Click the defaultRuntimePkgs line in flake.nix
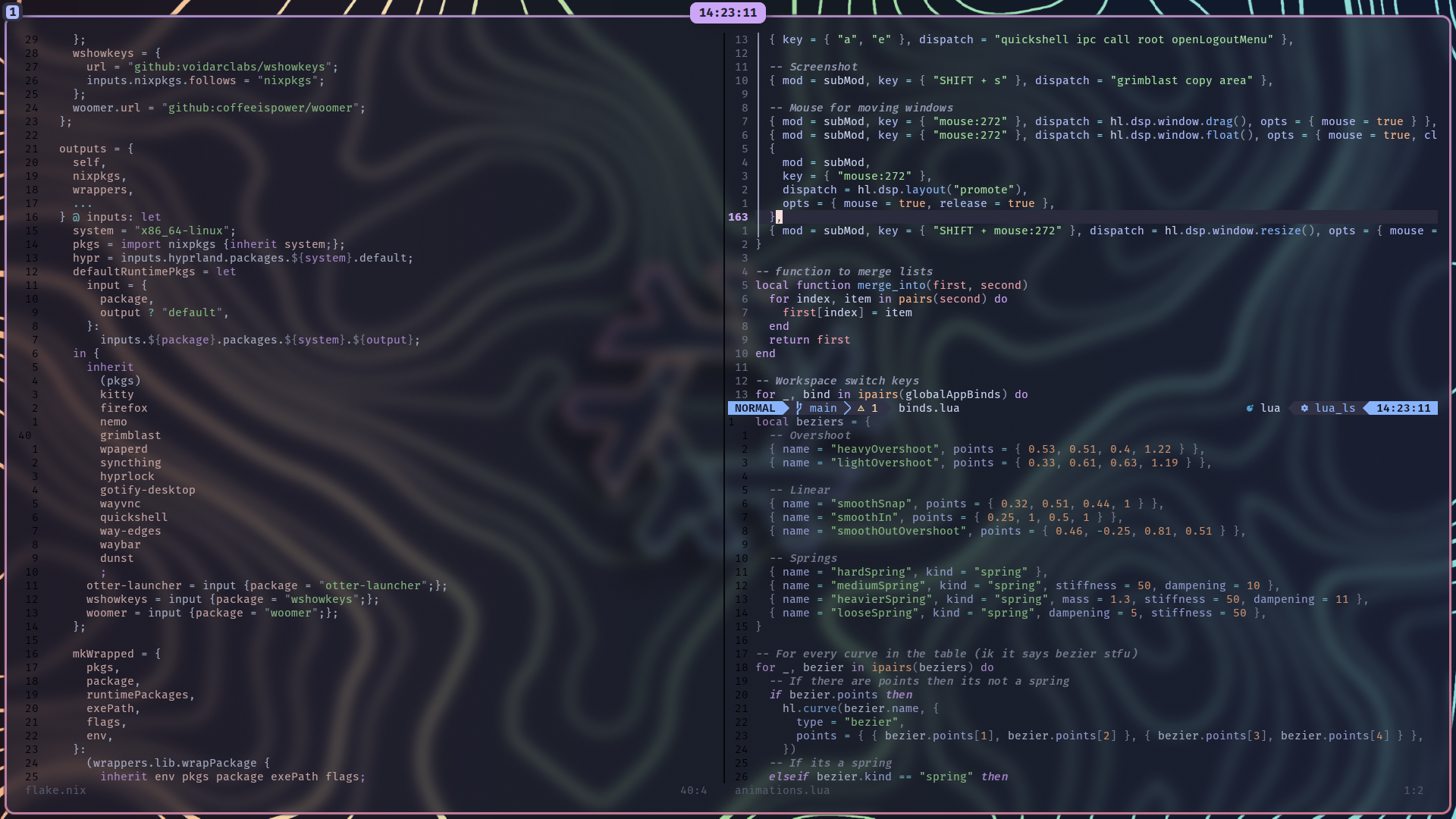 click(x=154, y=271)
